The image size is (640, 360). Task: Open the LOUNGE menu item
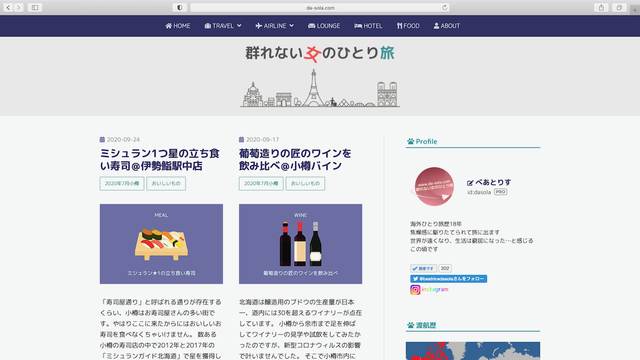click(x=324, y=26)
